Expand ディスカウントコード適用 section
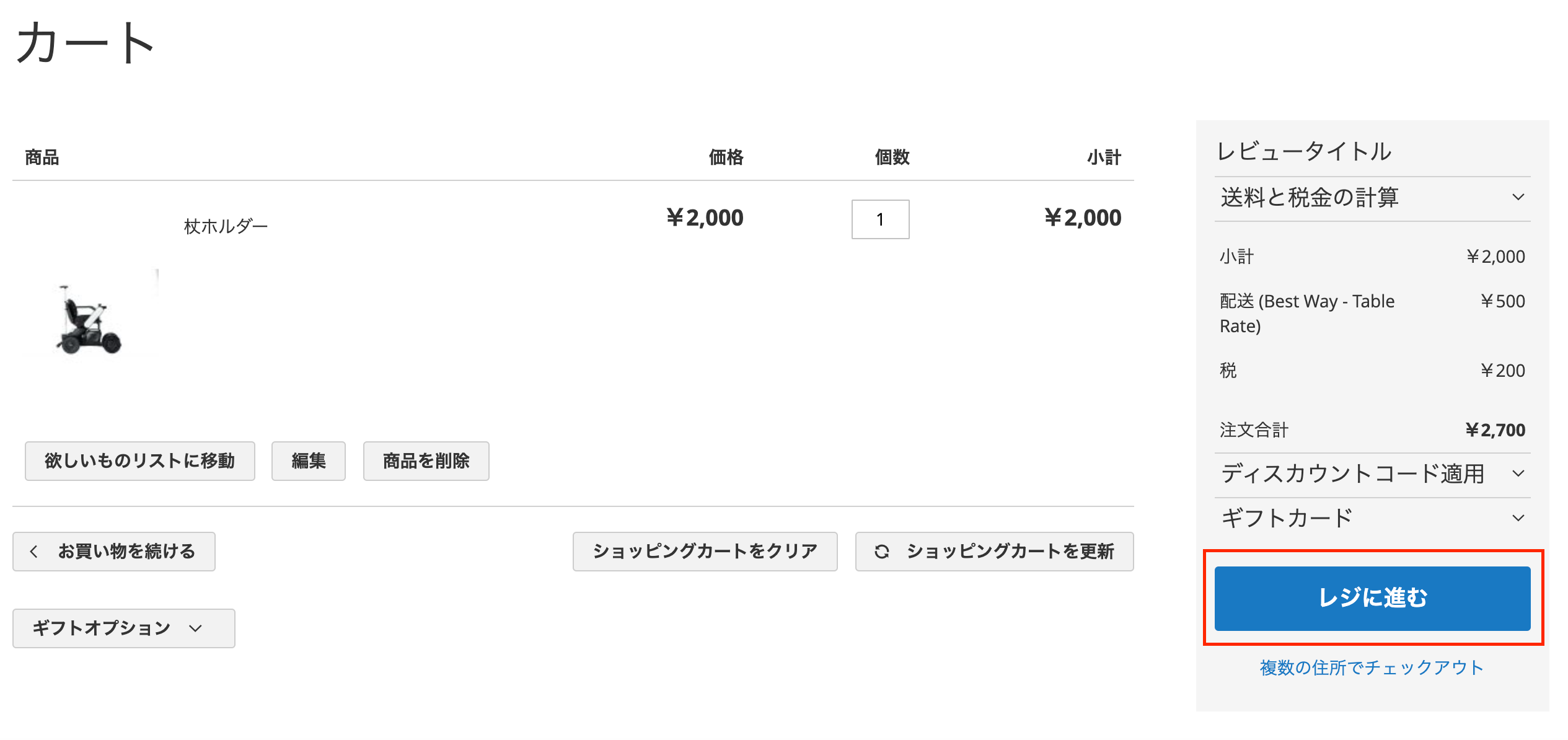This screenshot has width=1568, height=740. tap(1372, 474)
